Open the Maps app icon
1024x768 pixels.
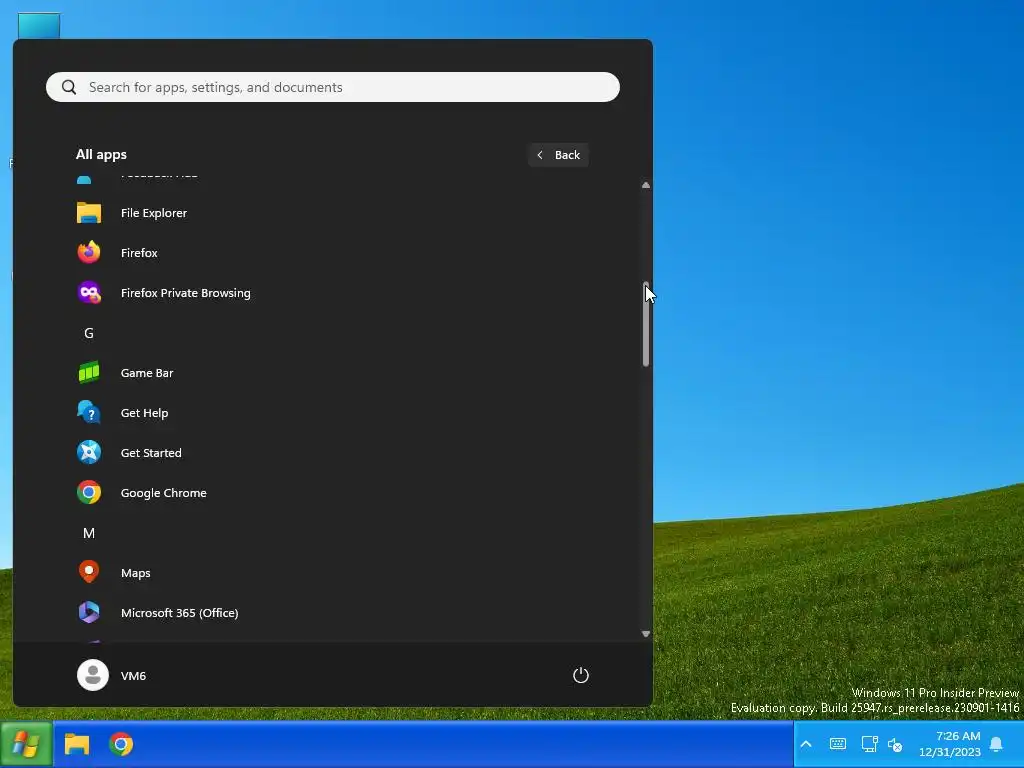tap(89, 572)
